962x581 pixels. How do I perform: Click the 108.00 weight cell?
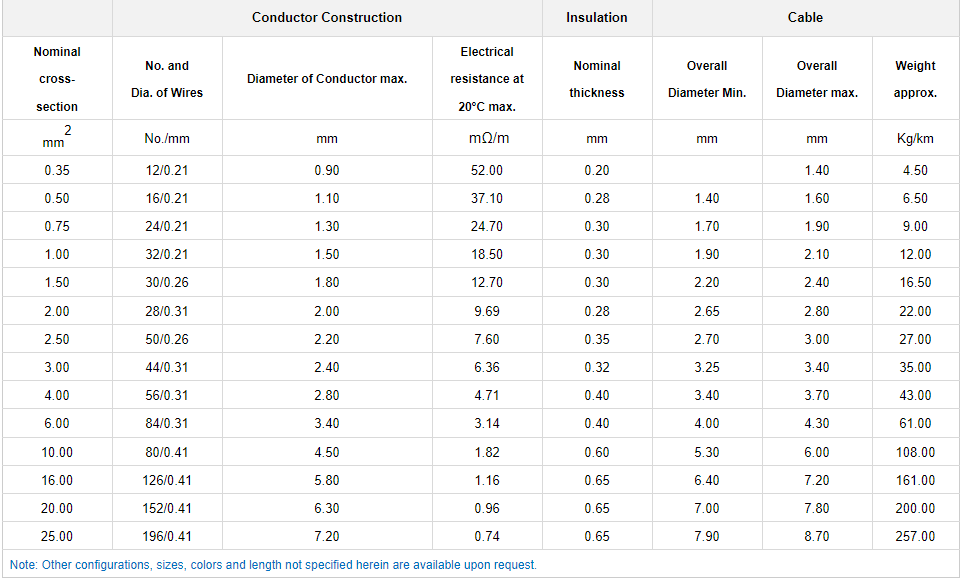915,453
